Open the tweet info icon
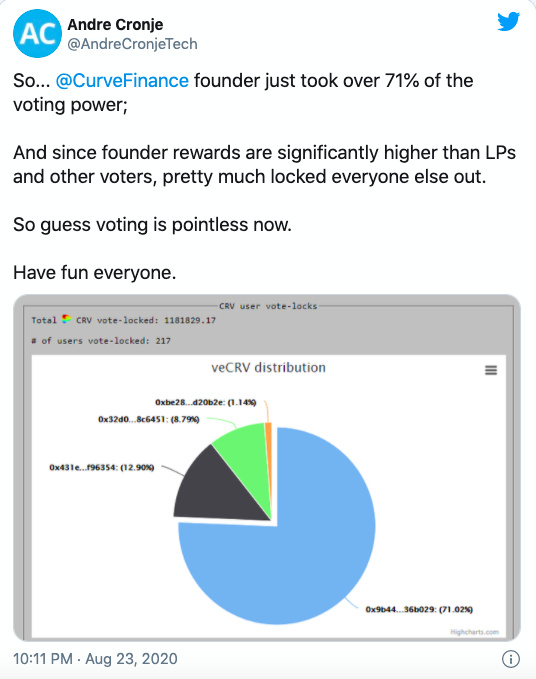 [x=510, y=659]
